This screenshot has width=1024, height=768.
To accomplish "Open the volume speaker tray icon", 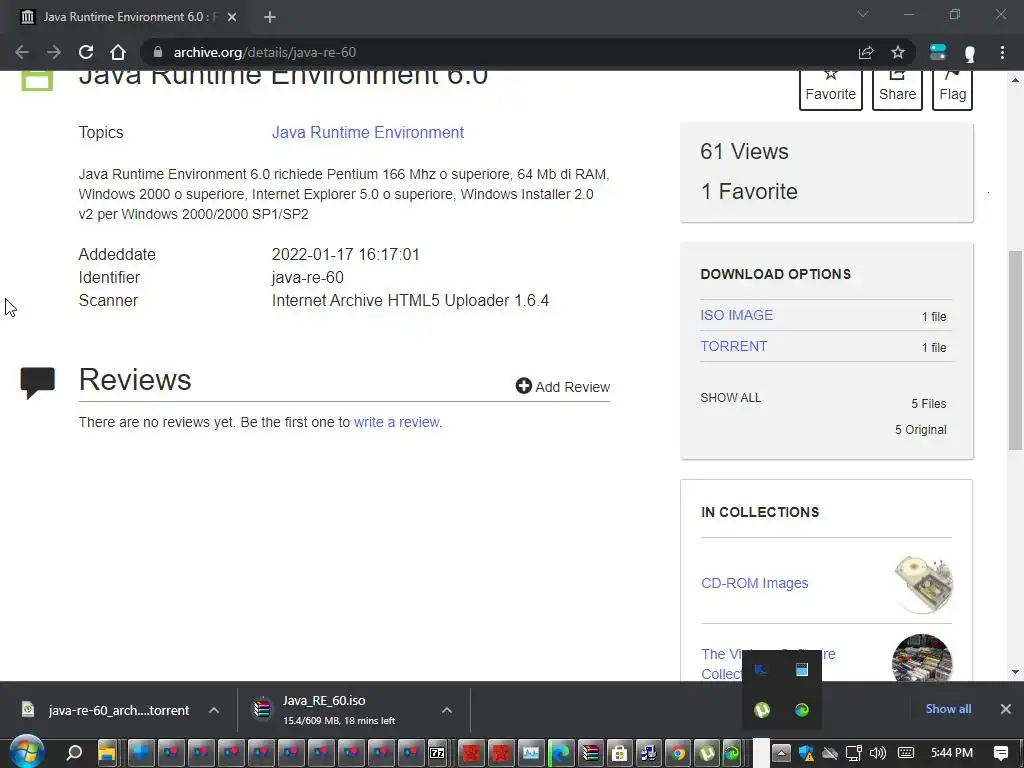I will tap(878, 753).
